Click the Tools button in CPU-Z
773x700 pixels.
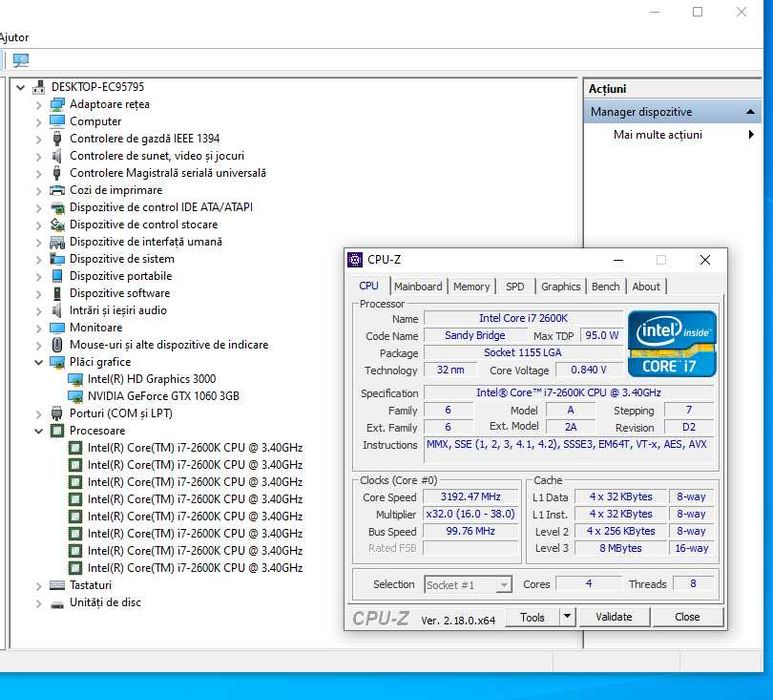(532, 617)
